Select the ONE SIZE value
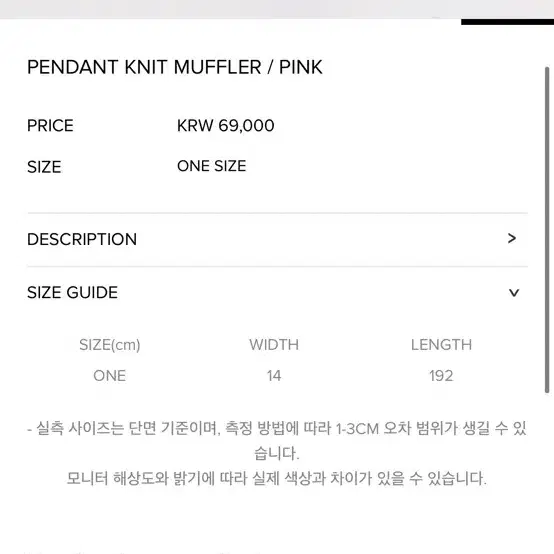Viewport: 554px width, 554px height. (x=212, y=166)
